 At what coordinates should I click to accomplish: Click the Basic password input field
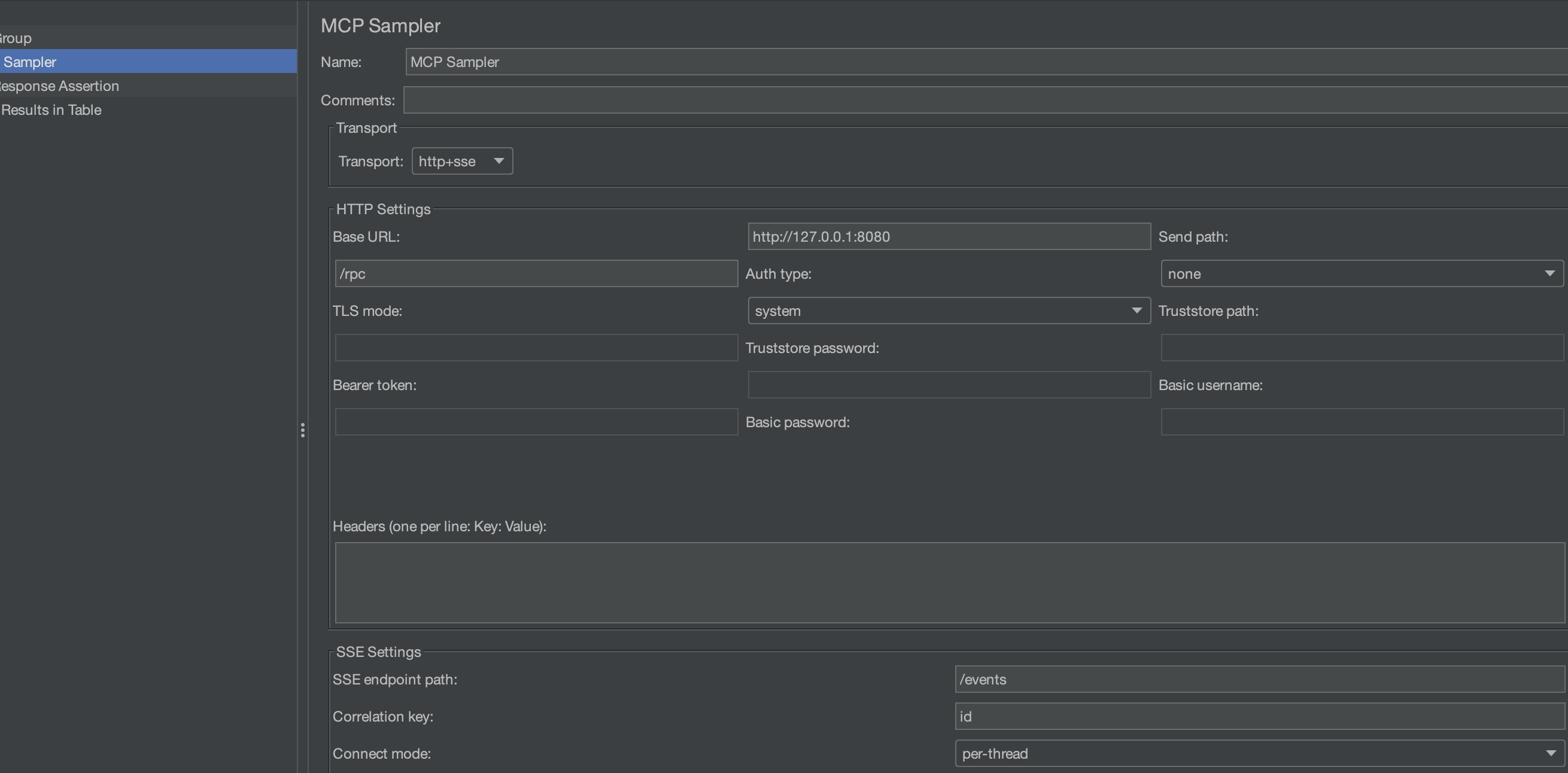pos(1362,422)
